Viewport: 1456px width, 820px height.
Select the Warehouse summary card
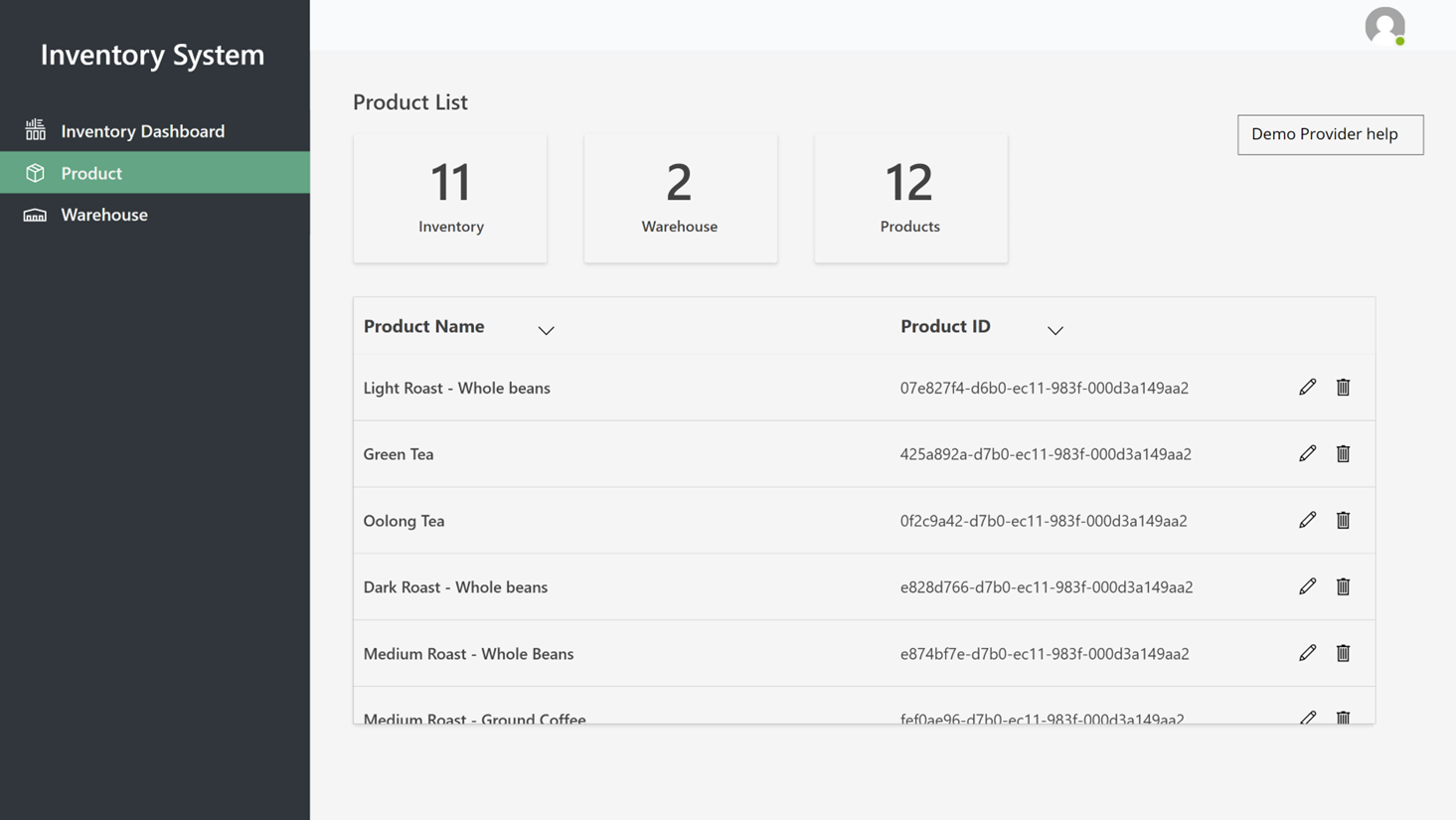[680, 199]
